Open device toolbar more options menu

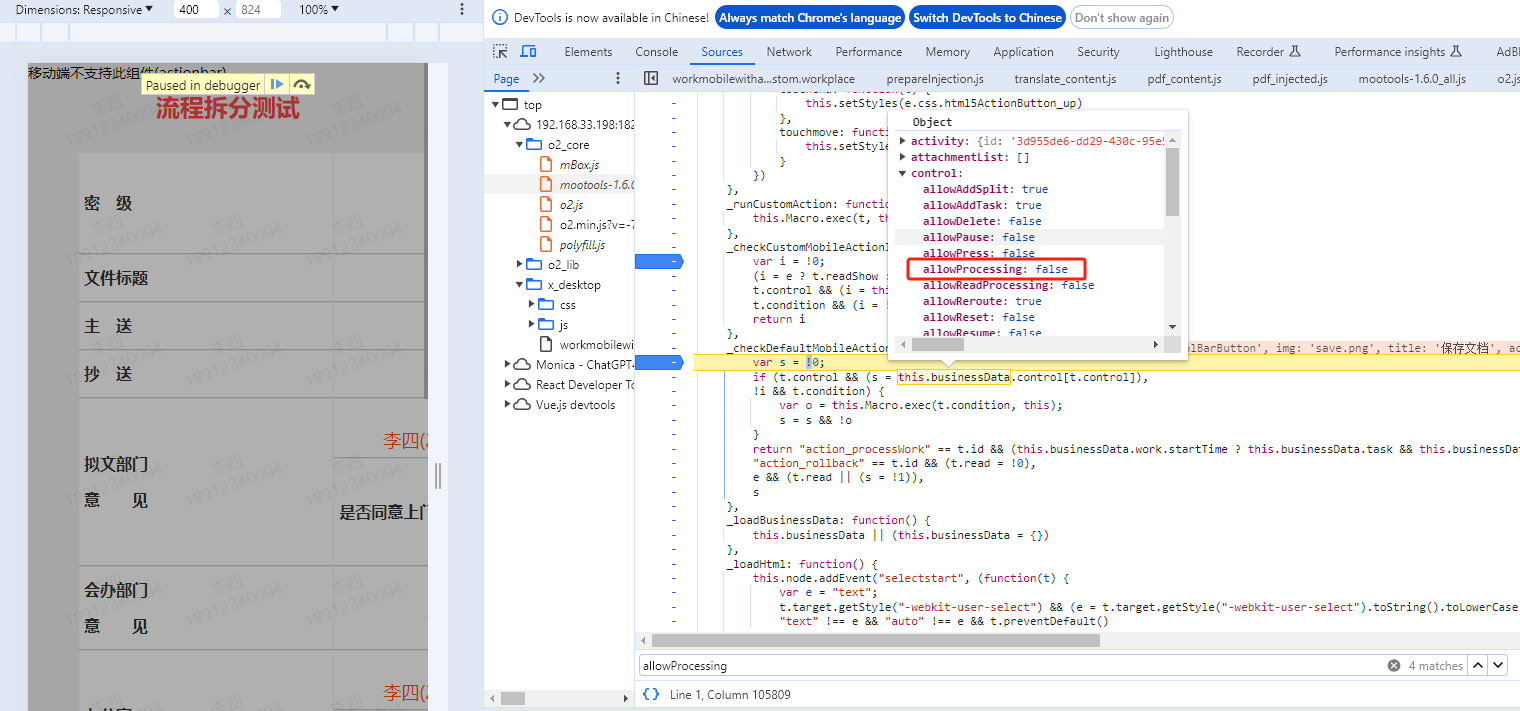click(x=461, y=9)
